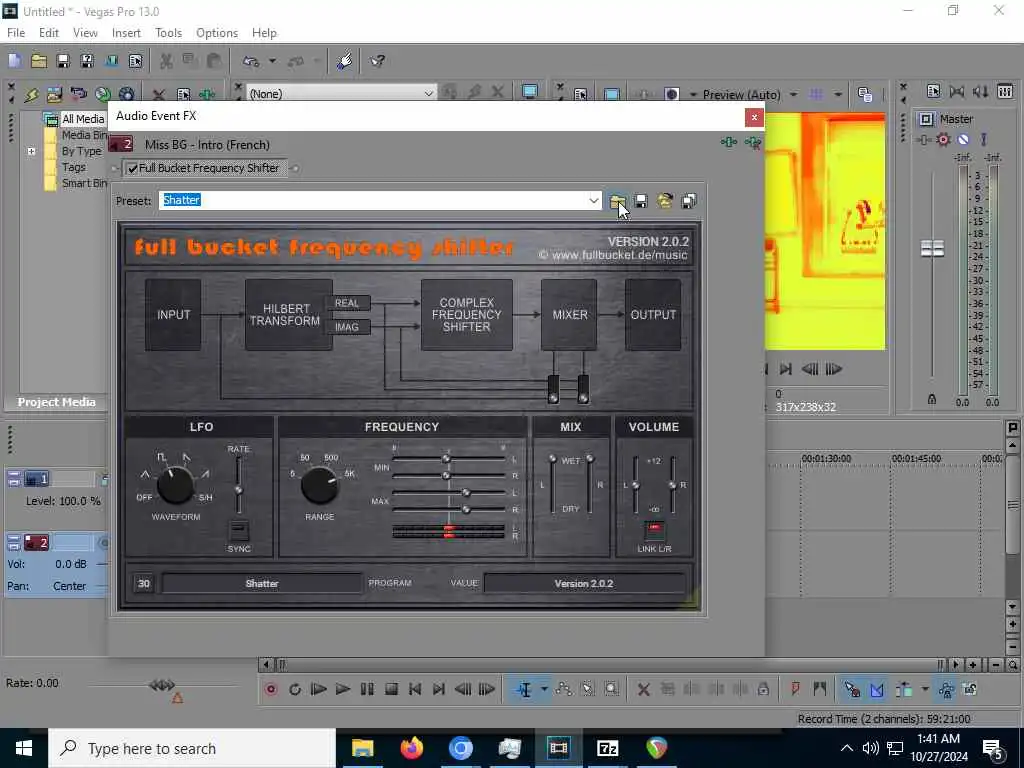
Task: Click the playback Rate scrub control
Action: tap(162, 686)
